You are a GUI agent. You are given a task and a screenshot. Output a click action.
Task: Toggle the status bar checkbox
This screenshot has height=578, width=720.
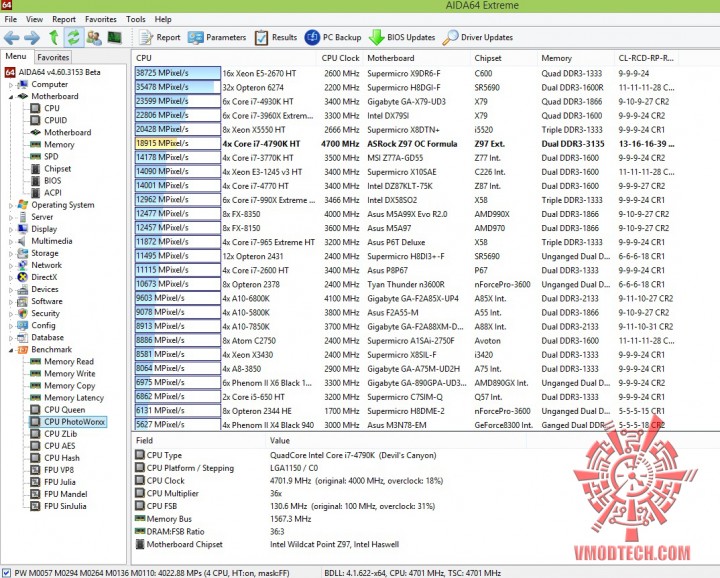click(6, 573)
